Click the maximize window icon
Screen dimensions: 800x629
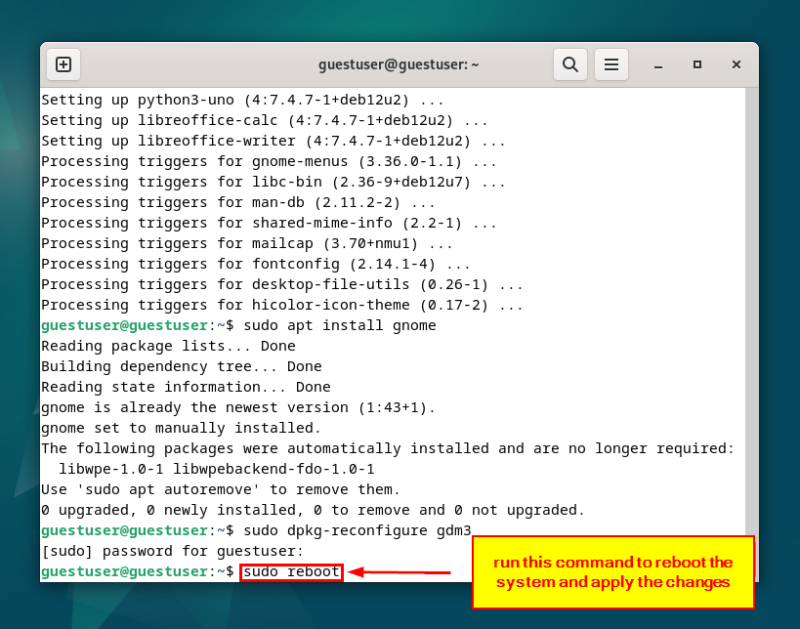(x=697, y=64)
